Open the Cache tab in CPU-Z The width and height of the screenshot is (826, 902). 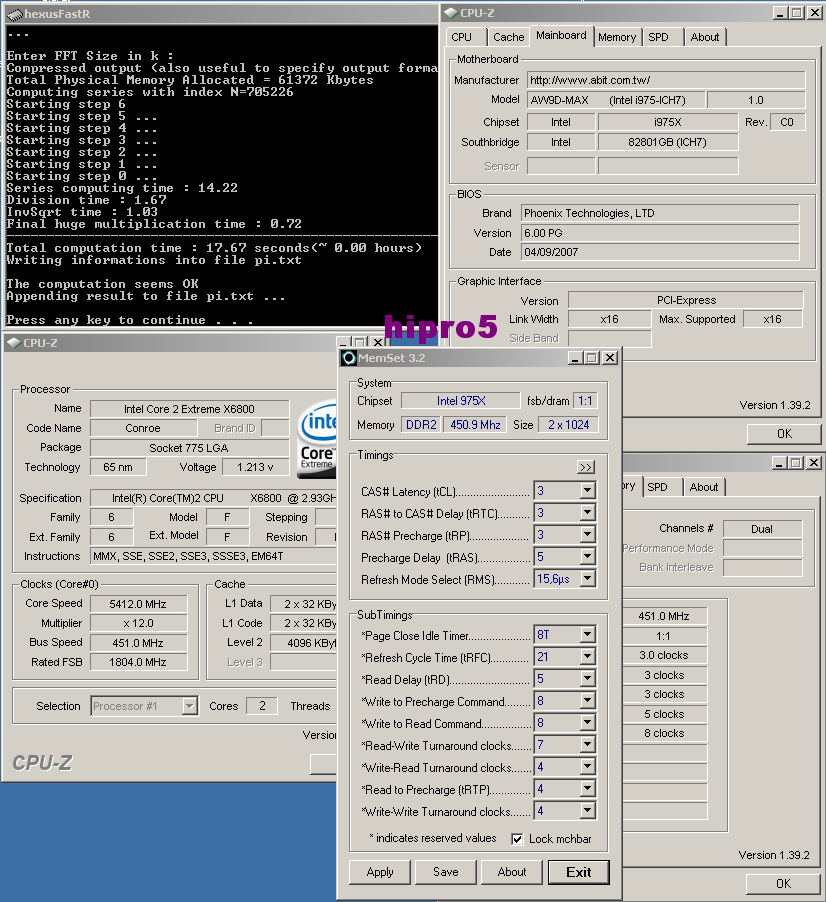508,37
